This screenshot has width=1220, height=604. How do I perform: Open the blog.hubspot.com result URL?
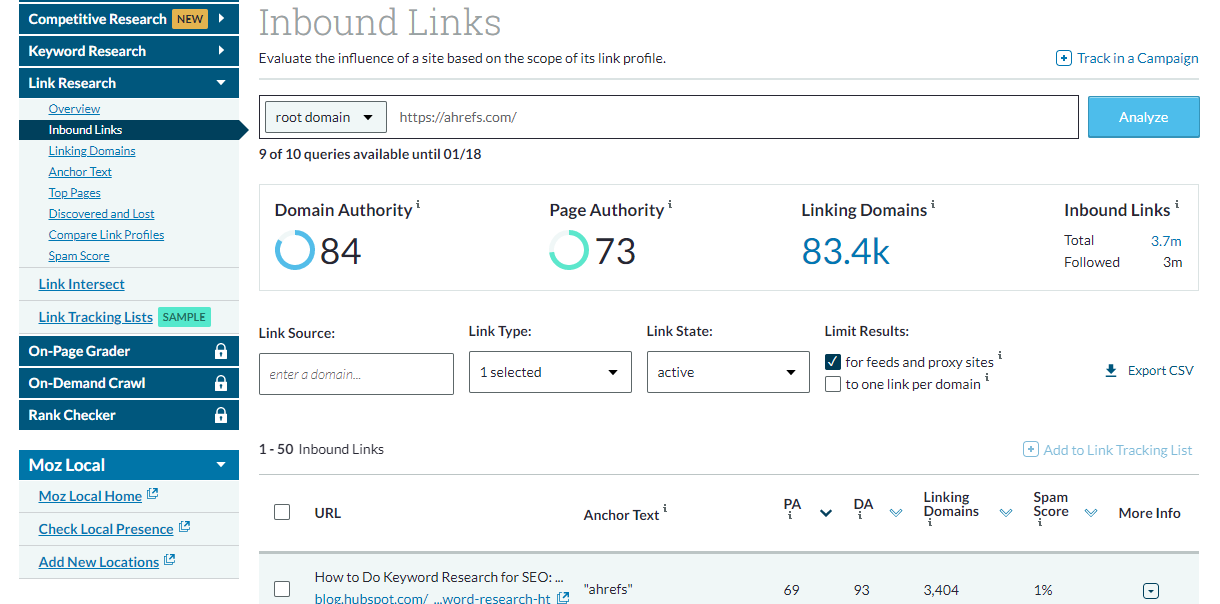[x=432, y=598]
